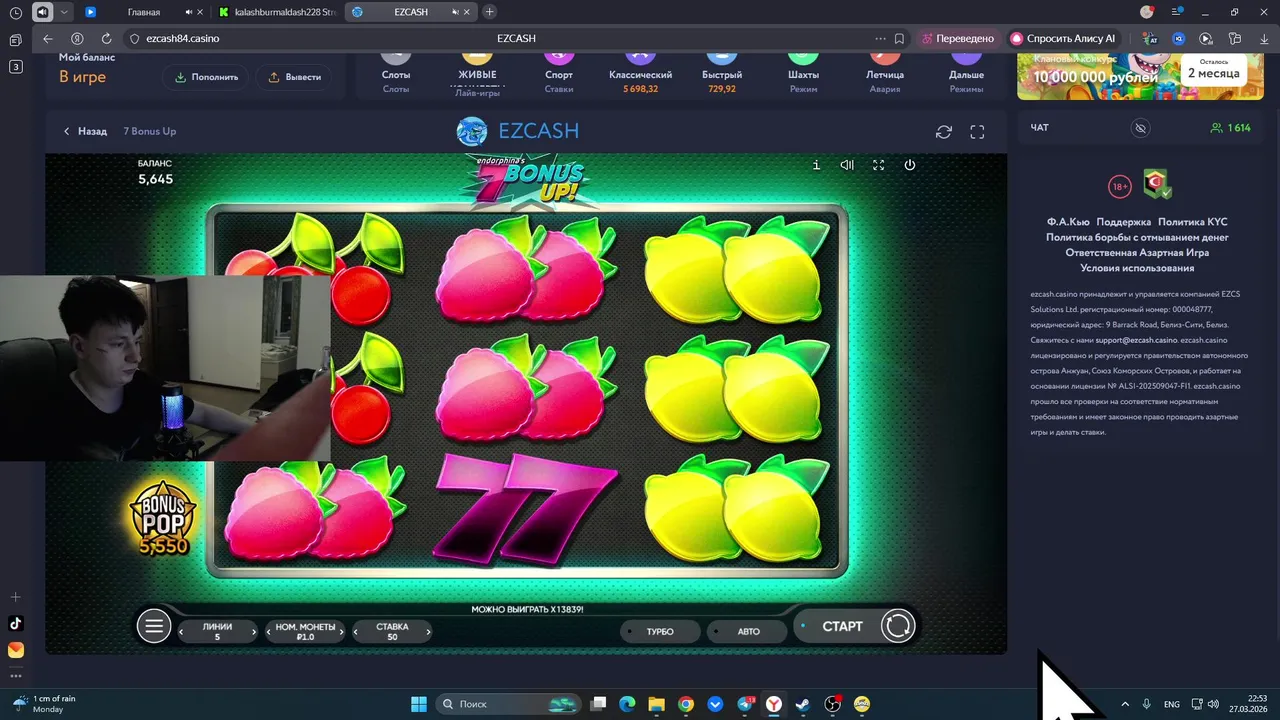The height and width of the screenshot is (720, 1280).
Task: Open the anti-money-laundering policy link
Action: coord(1137,238)
